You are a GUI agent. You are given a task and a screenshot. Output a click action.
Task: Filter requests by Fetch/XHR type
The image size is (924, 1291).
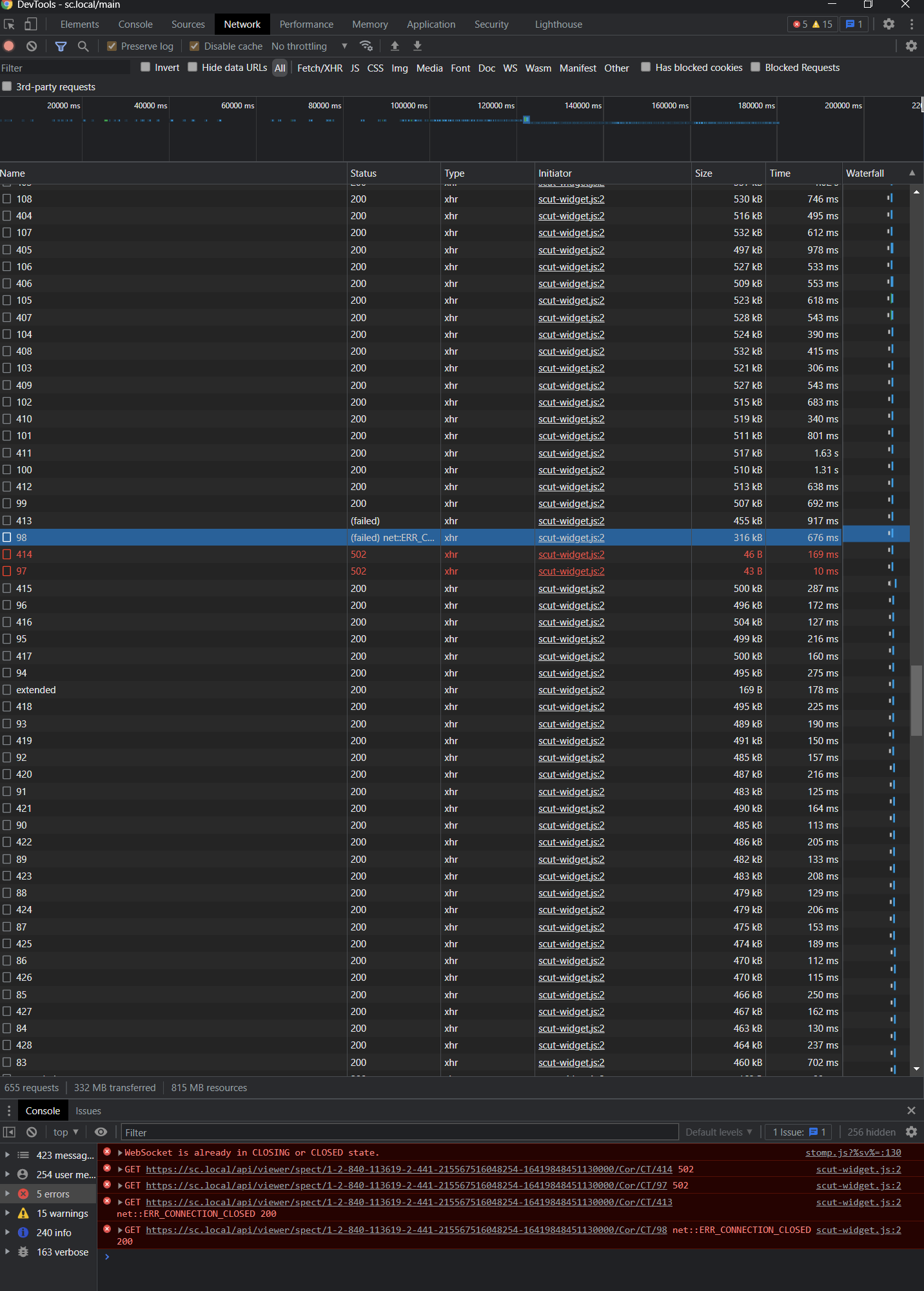tap(320, 68)
